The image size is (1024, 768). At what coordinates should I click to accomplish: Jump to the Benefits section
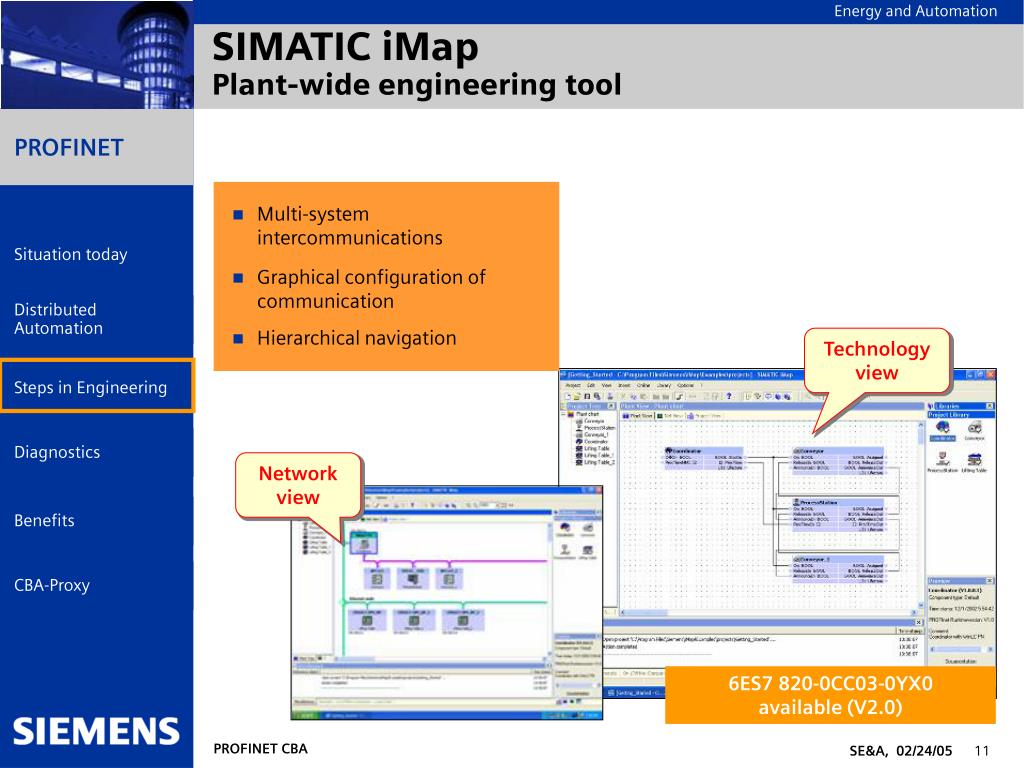point(44,520)
